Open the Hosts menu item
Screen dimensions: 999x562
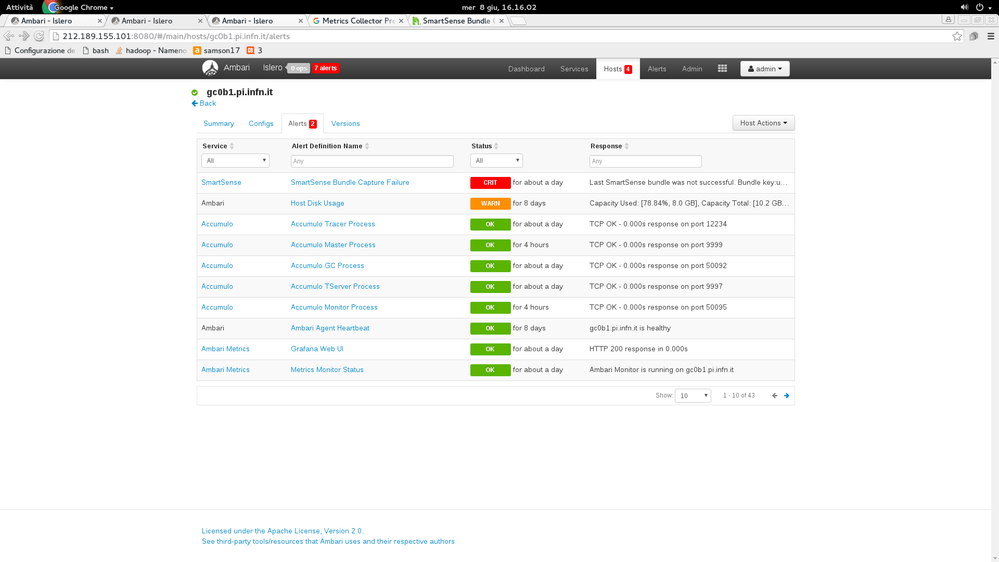617,69
